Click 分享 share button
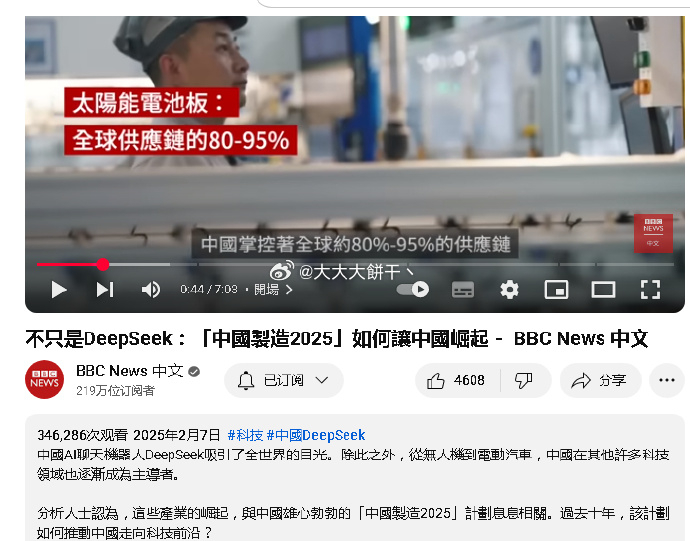The height and width of the screenshot is (541, 690). 600,380
